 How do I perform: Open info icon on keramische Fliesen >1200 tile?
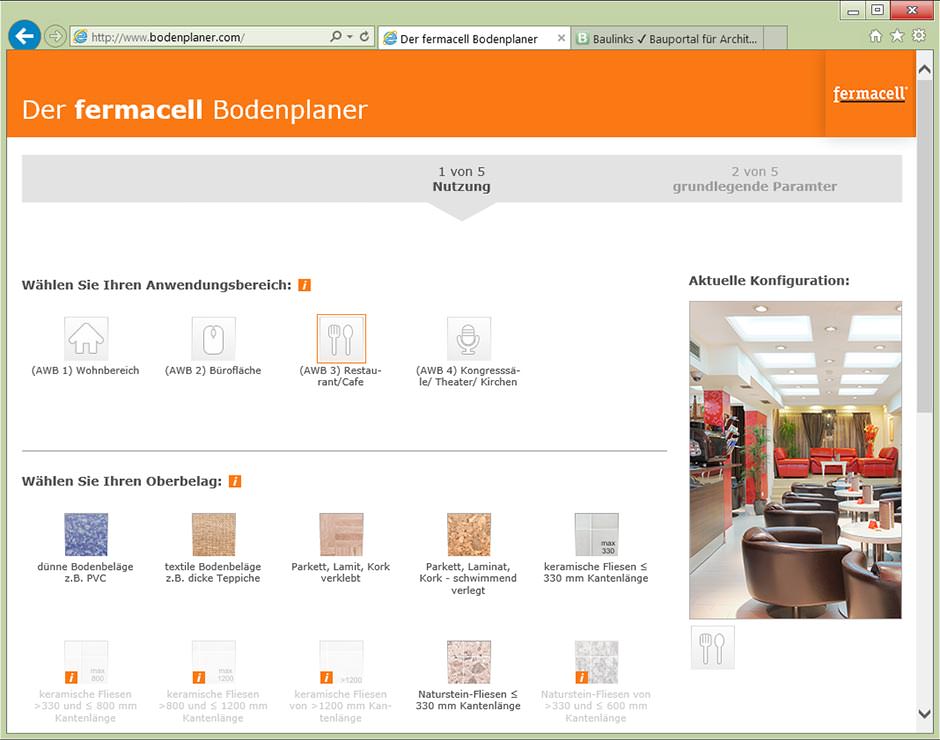(327, 677)
